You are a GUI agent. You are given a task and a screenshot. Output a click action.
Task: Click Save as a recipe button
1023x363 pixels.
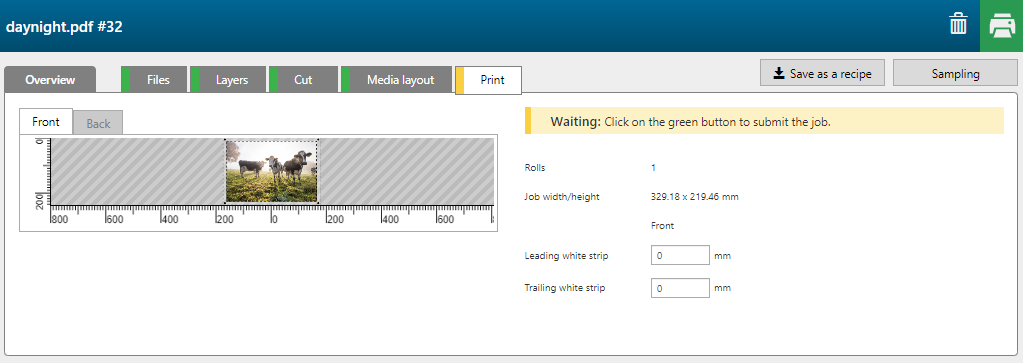click(822, 74)
